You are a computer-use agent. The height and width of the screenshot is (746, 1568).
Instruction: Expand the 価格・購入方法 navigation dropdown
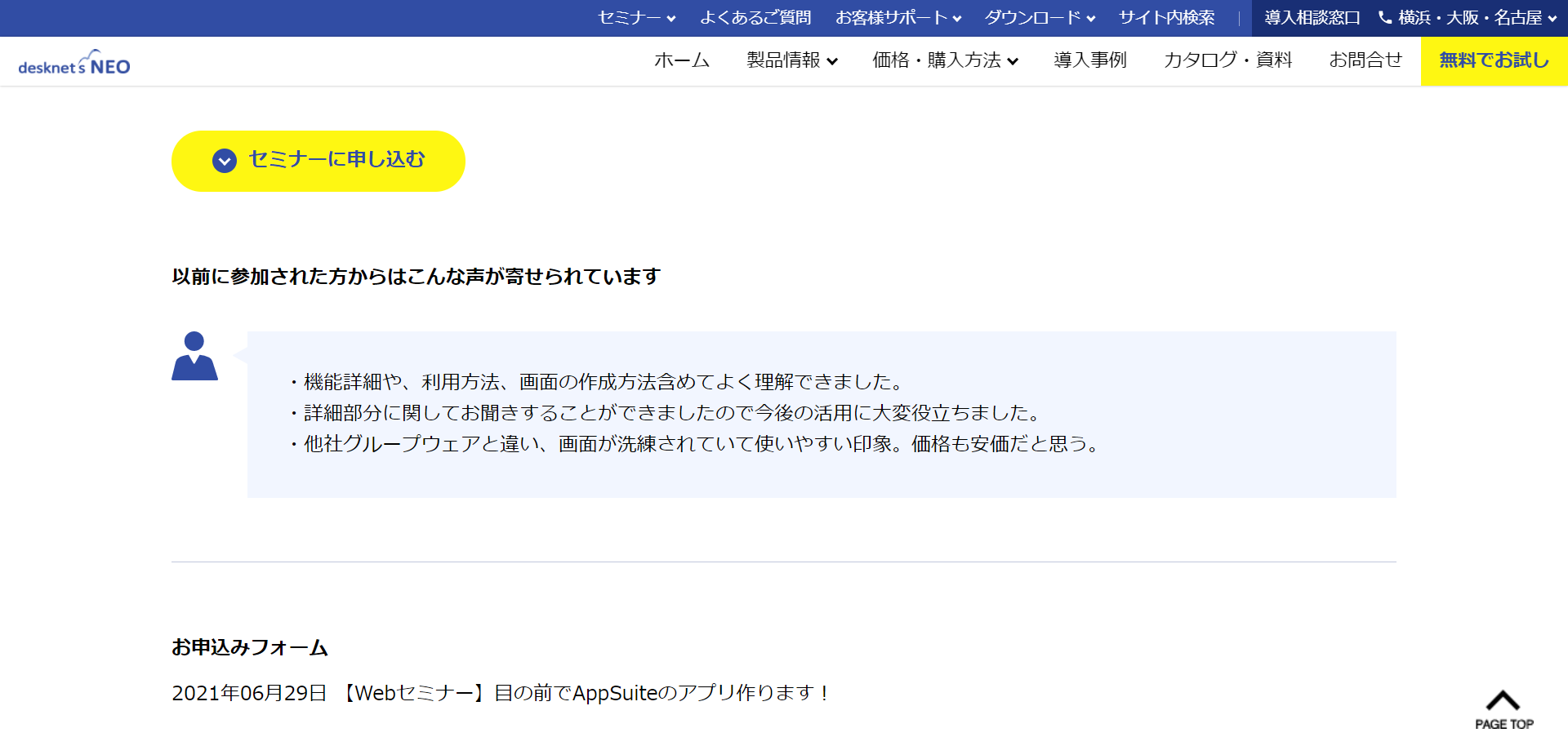[x=945, y=60]
